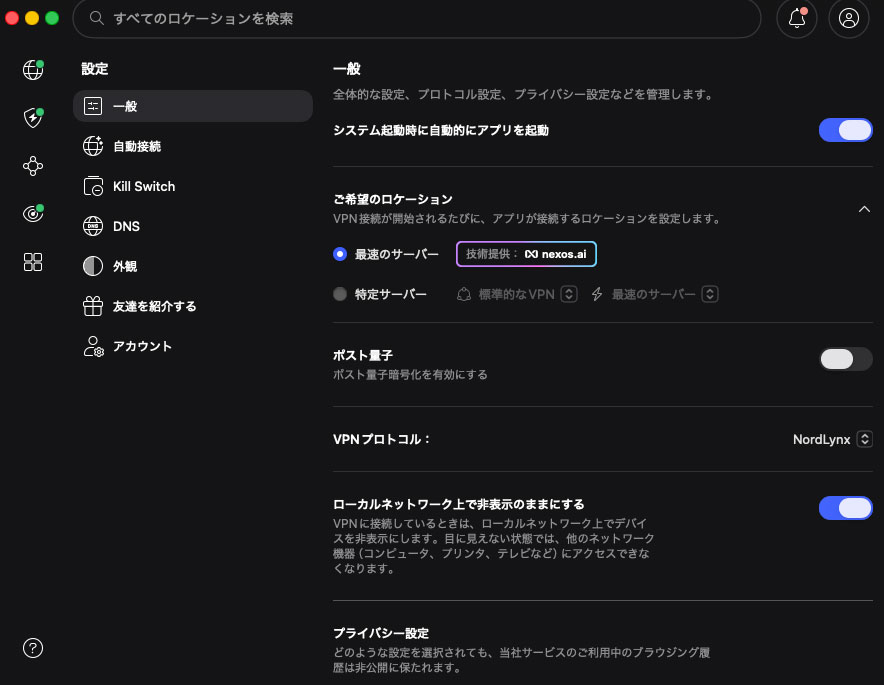Open notifications bell icon
This screenshot has width=884, height=685.
797,19
